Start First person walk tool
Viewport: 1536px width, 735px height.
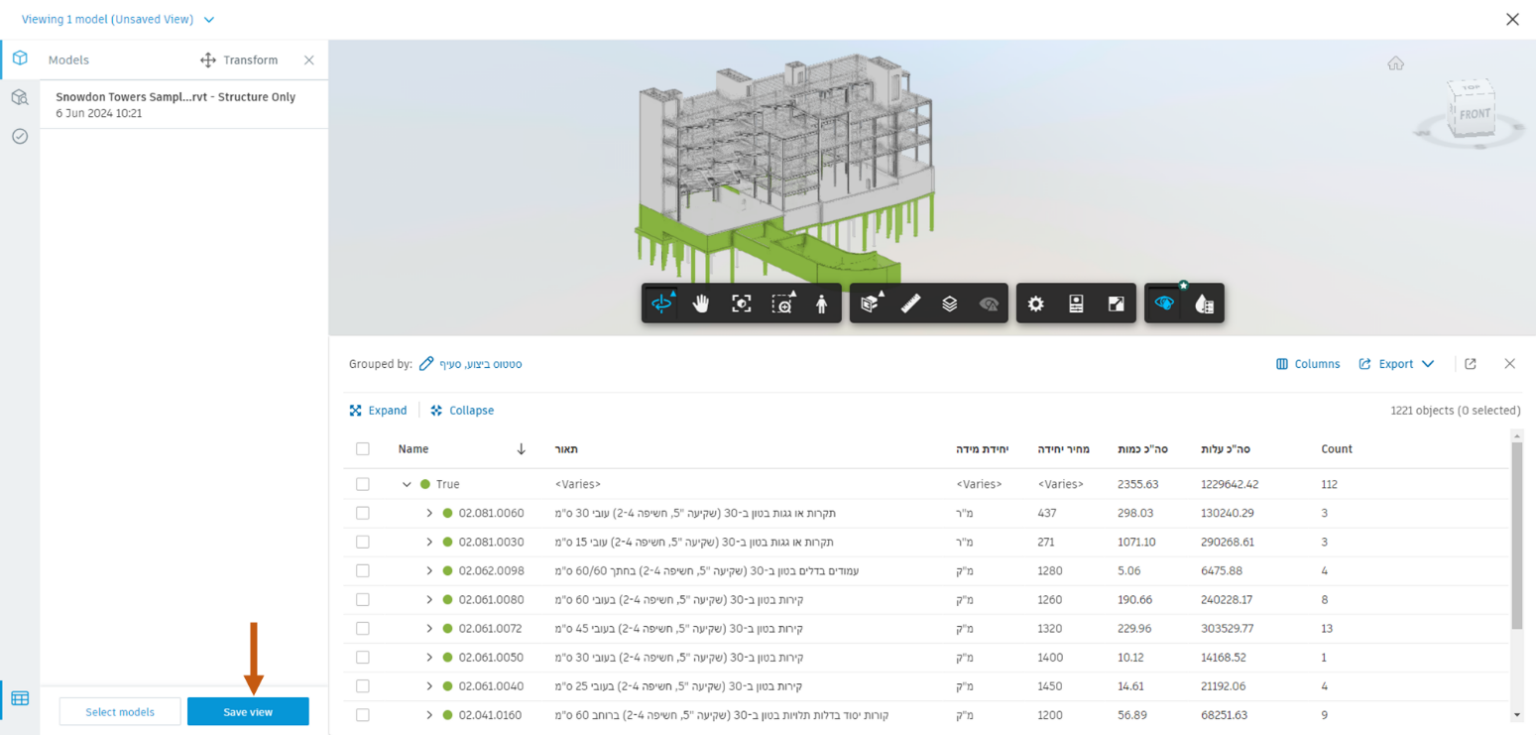click(822, 304)
